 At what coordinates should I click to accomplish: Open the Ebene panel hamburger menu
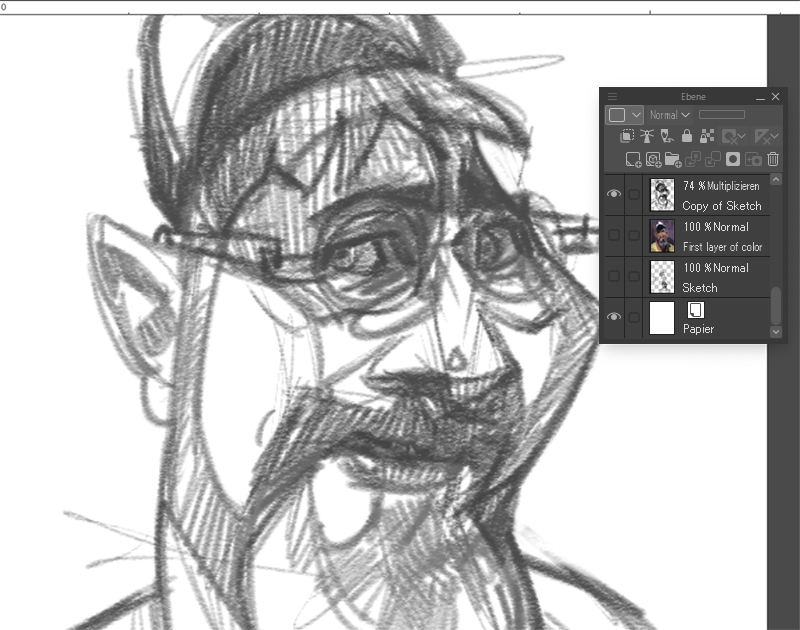point(612,97)
